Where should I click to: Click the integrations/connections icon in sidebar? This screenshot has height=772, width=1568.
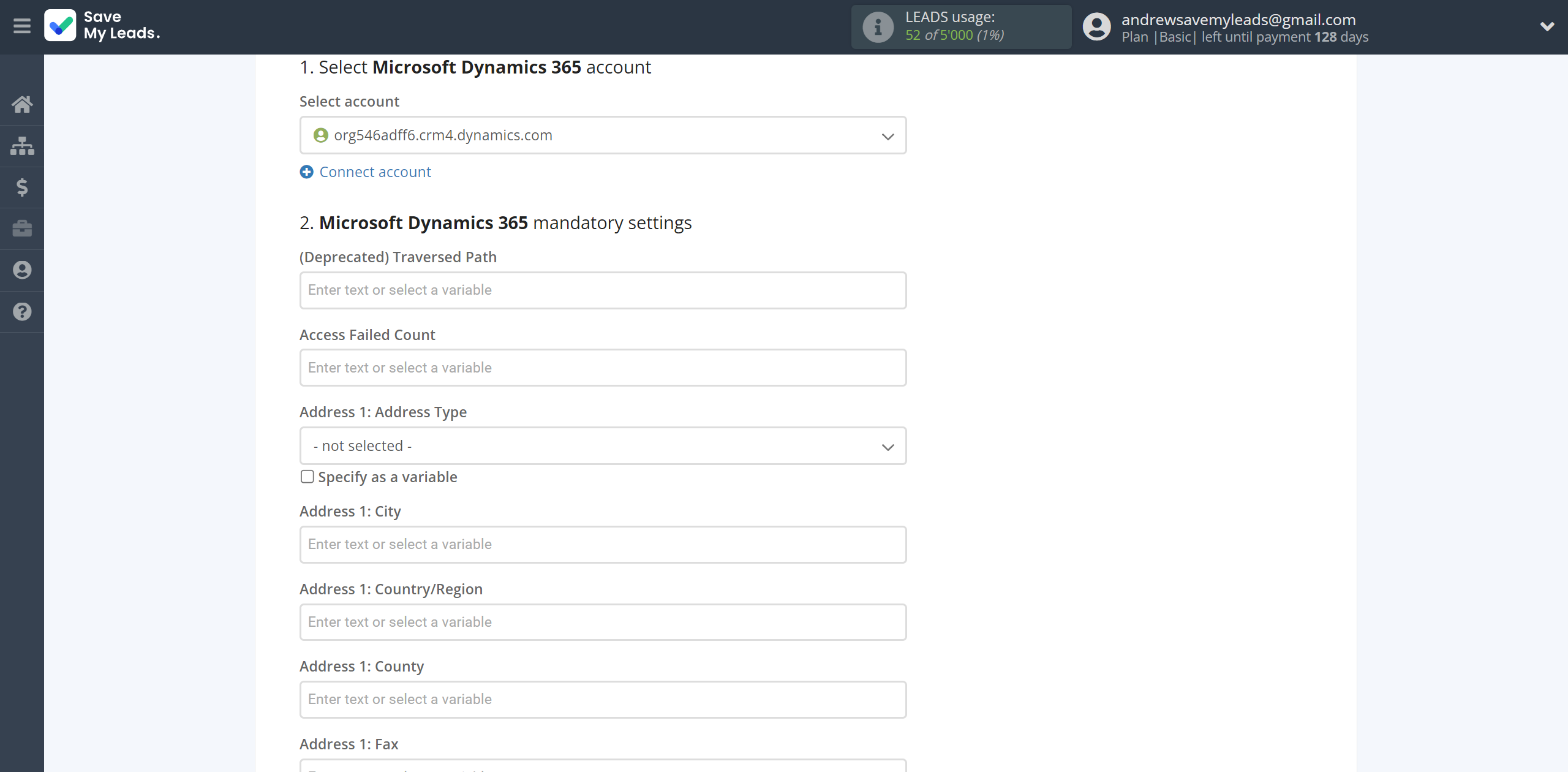pyautogui.click(x=22, y=144)
